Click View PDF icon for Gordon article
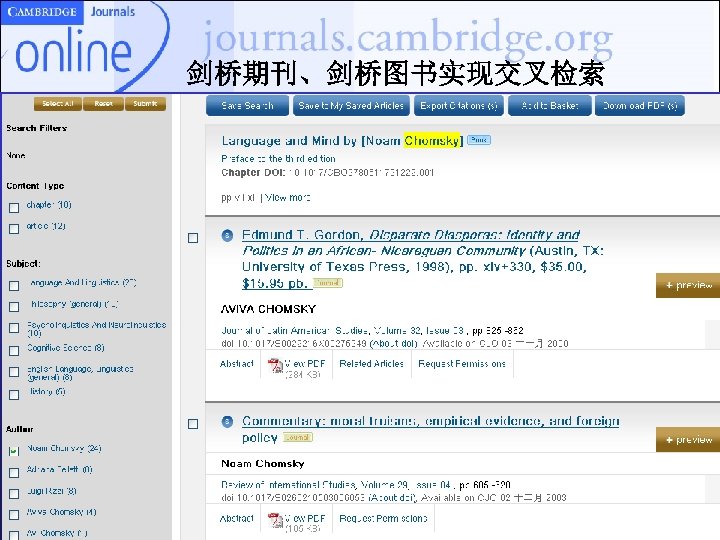 coord(275,366)
